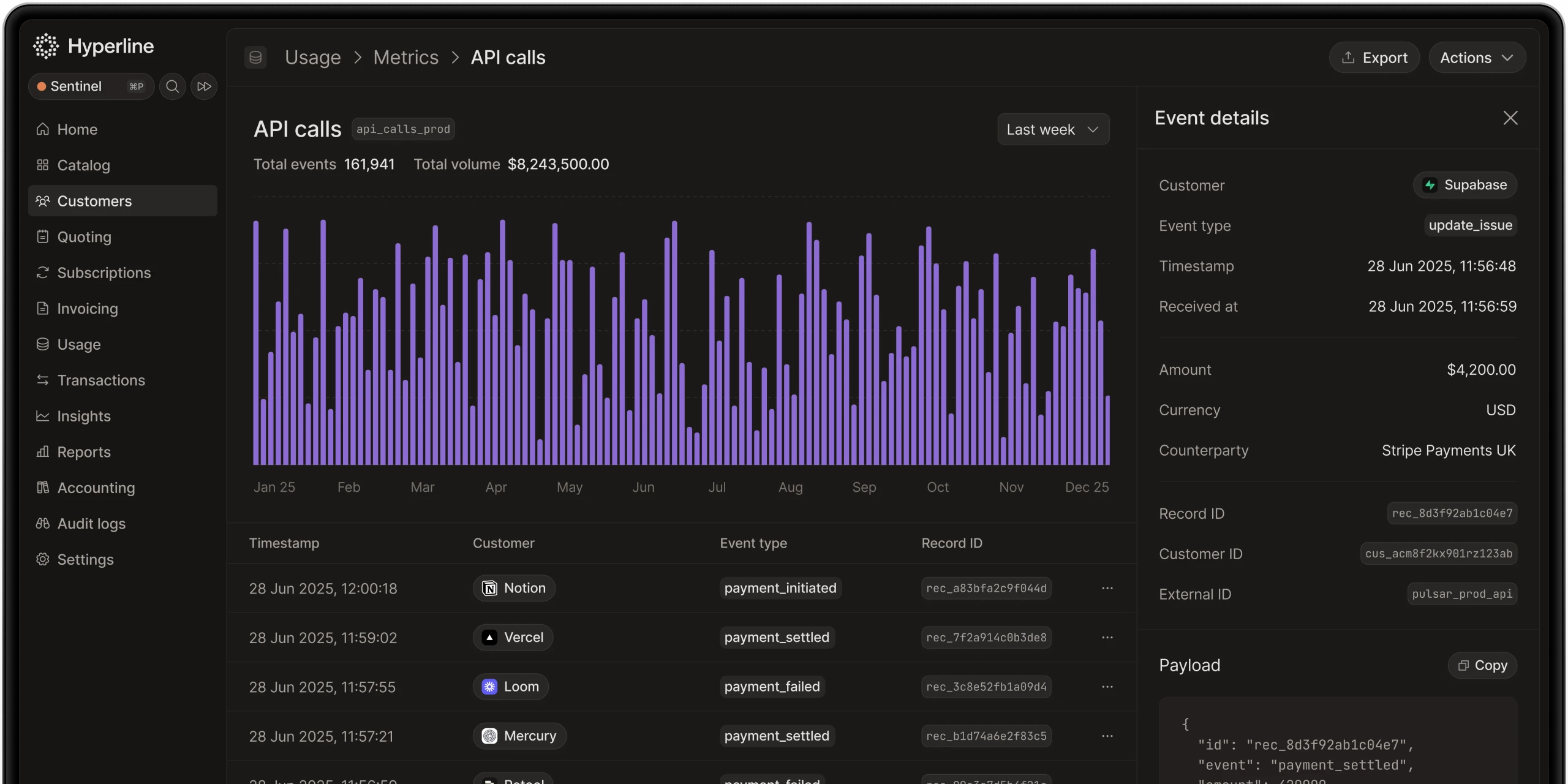This screenshot has height=784, width=1568.
Task: Select the Mercury customer chip in table
Action: (x=519, y=736)
